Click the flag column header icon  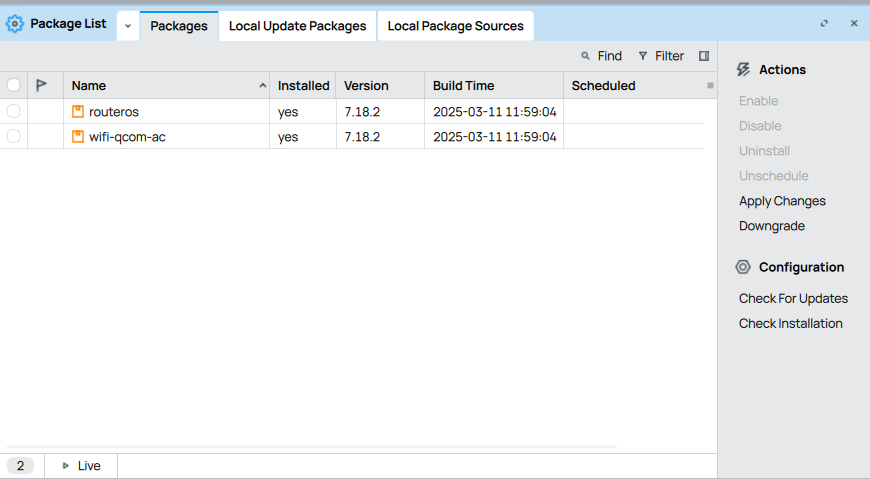click(42, 86)
